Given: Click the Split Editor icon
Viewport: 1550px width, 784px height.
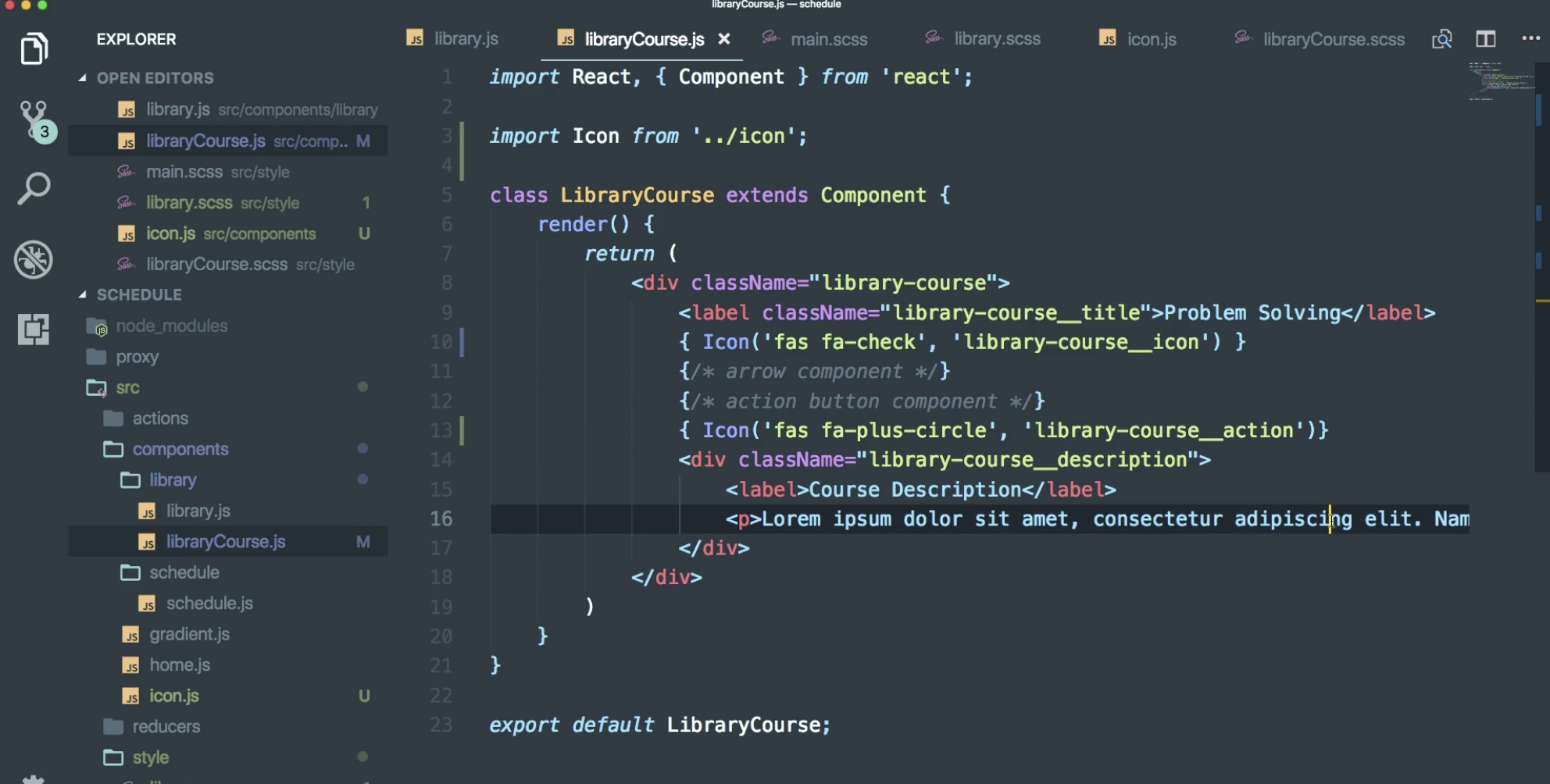Looking at the screenshot, I should tap(1485, 39).
